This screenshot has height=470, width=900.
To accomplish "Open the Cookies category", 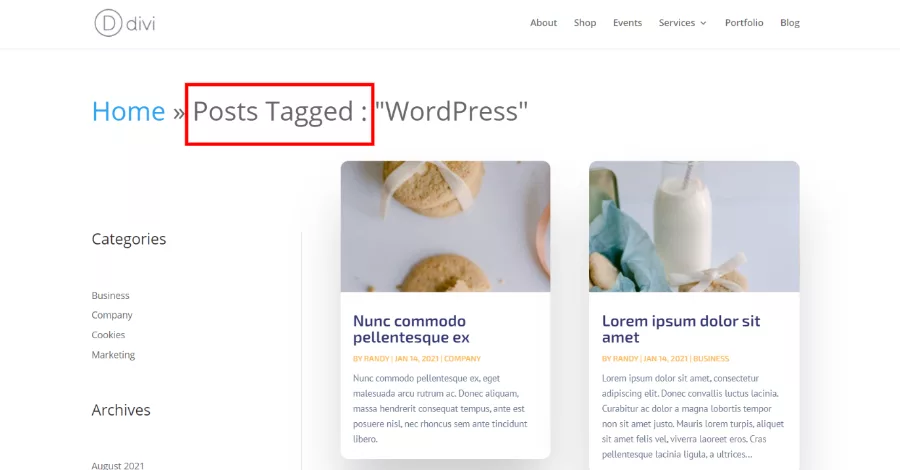I will [108, 335].
